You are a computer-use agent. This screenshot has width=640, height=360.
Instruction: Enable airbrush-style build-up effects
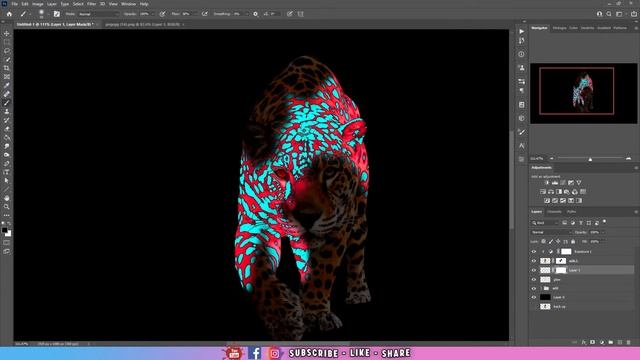point(204,14)
